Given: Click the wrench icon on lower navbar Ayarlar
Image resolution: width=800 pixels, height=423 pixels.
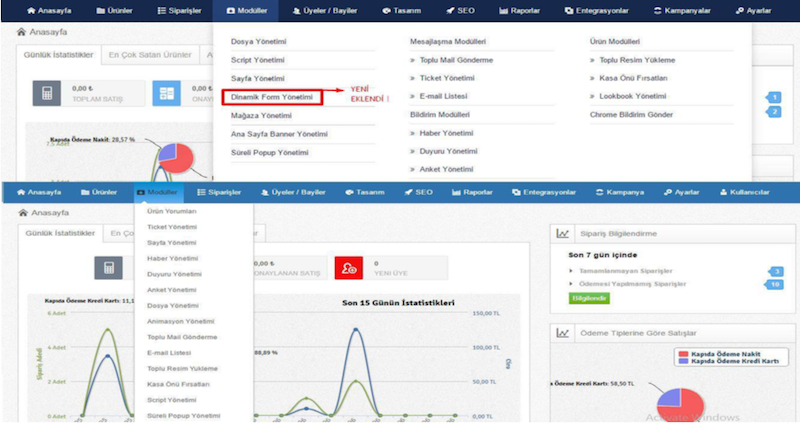Looking at the screenshot, I should coord(668,192).
